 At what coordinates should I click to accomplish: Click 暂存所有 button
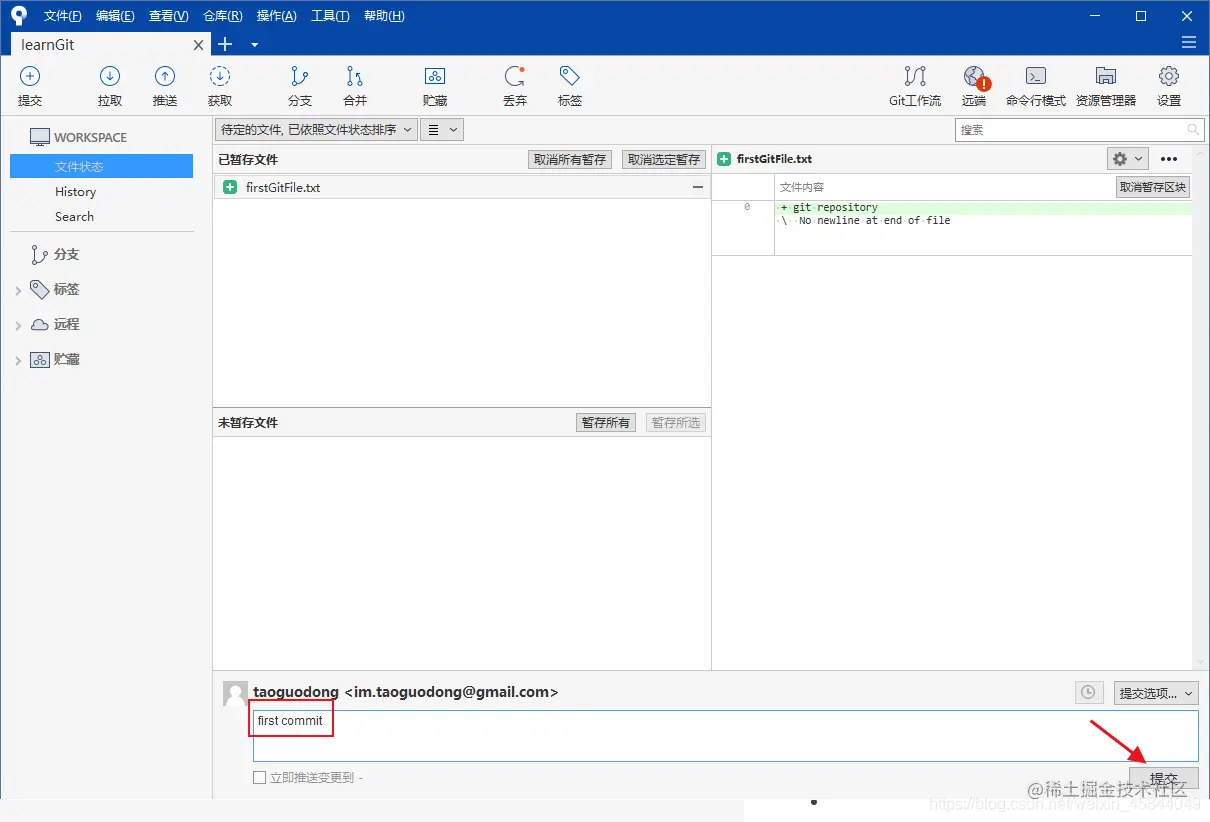point(606,422)
